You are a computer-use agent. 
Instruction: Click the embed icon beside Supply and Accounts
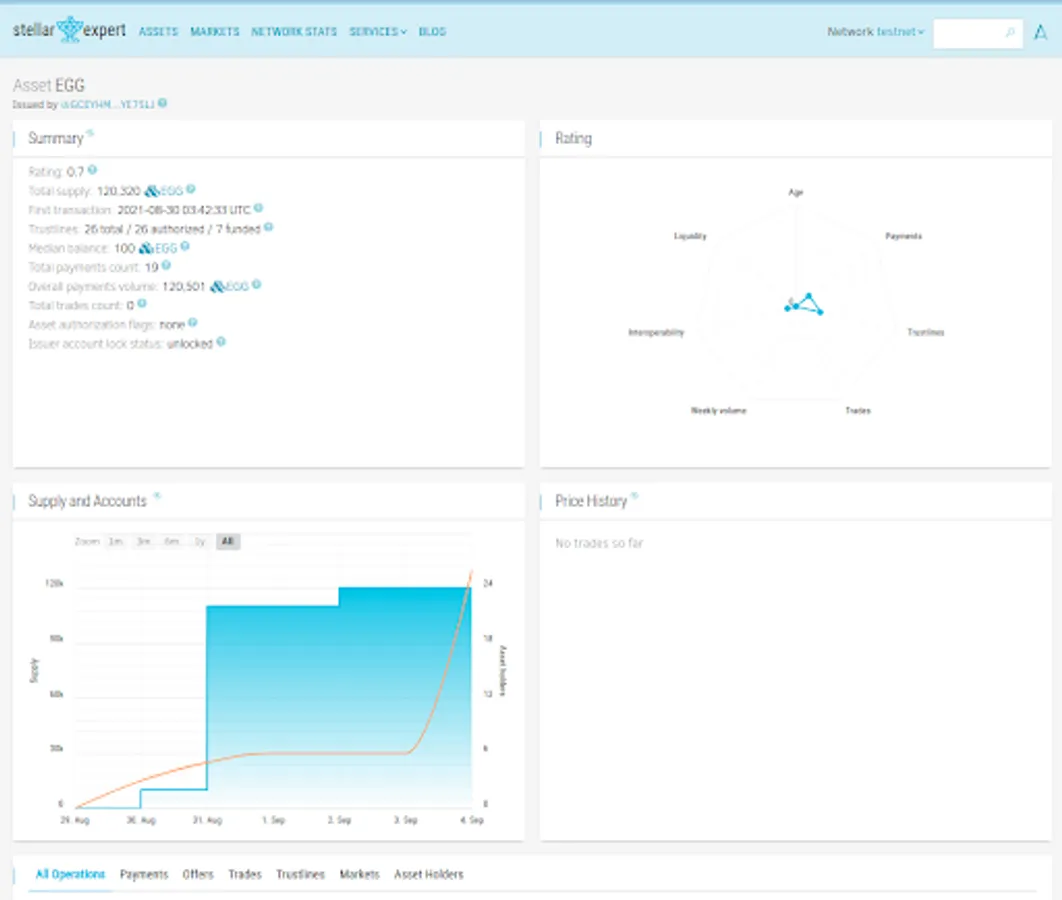pos(156,496)
